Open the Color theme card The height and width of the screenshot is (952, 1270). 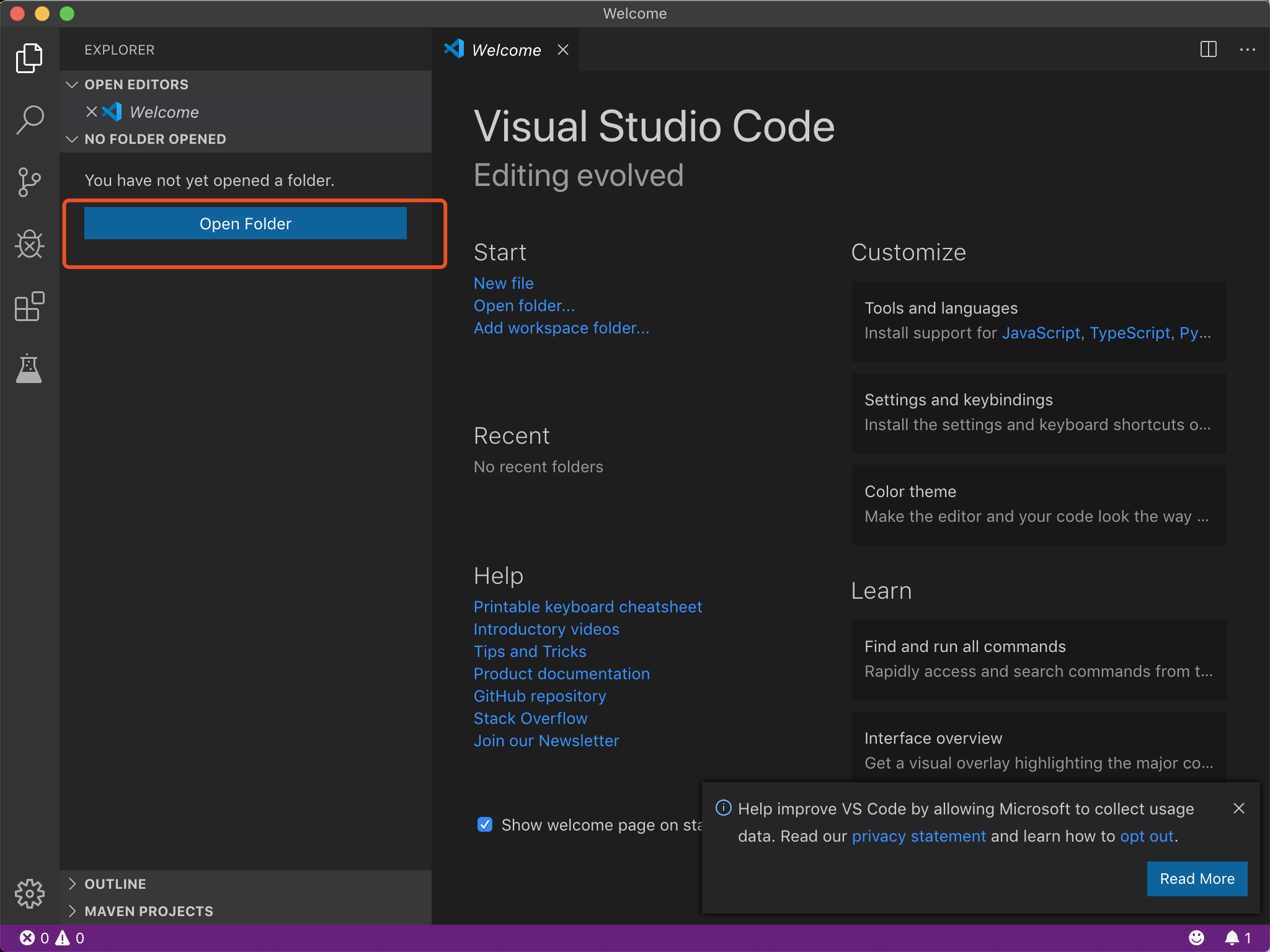(1039, 504)
